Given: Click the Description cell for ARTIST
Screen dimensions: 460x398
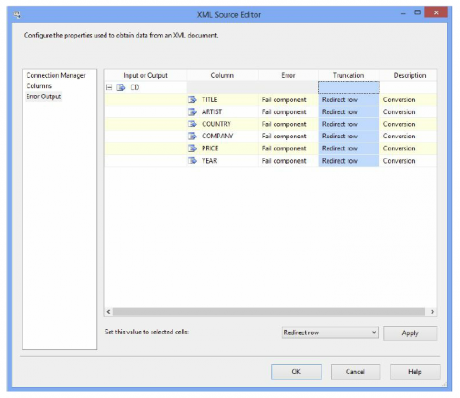Looking at the screenshot, I should [x=408, y=112].
